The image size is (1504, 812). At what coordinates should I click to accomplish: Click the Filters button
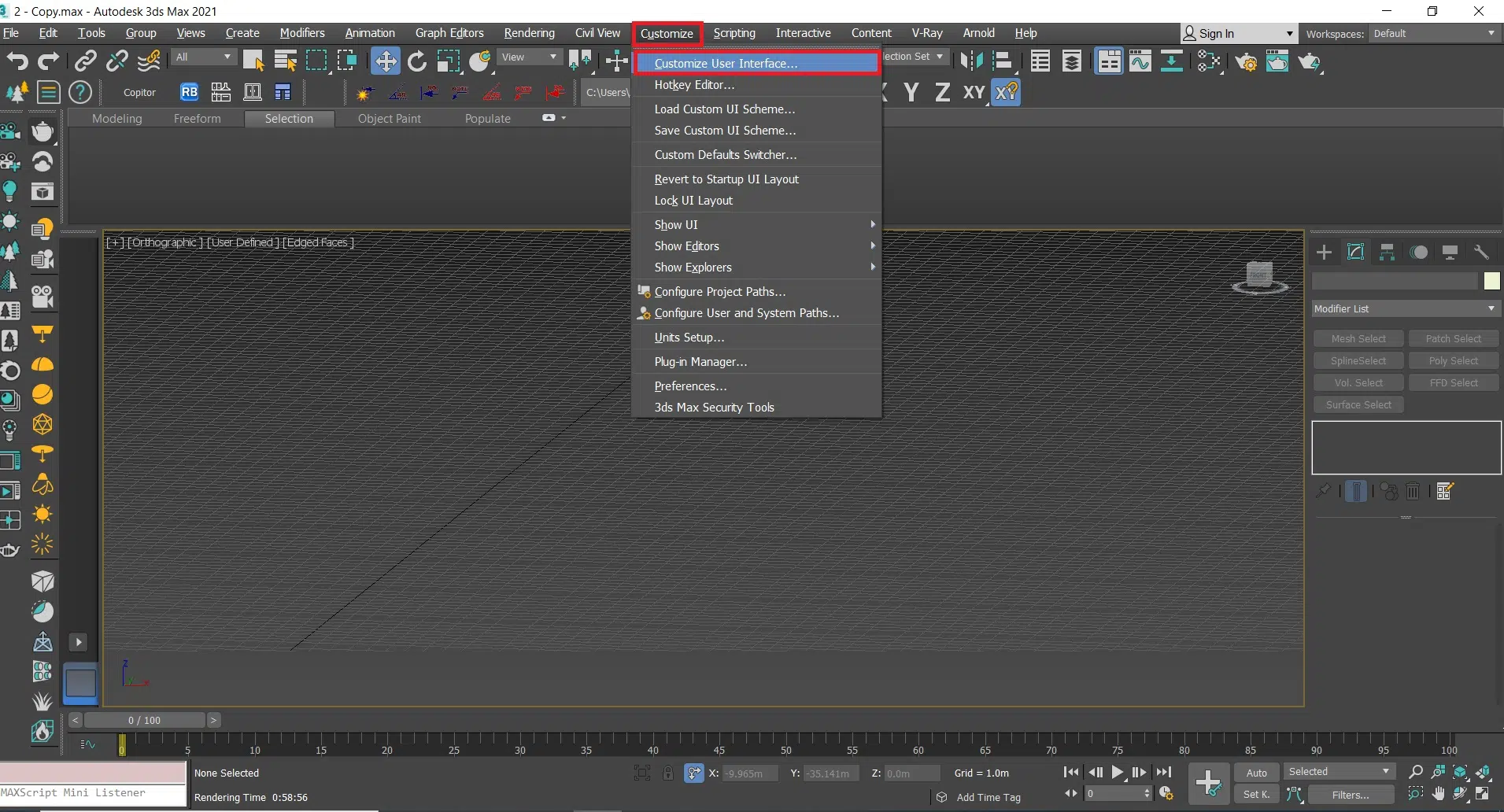click(x=1350, y=795)
